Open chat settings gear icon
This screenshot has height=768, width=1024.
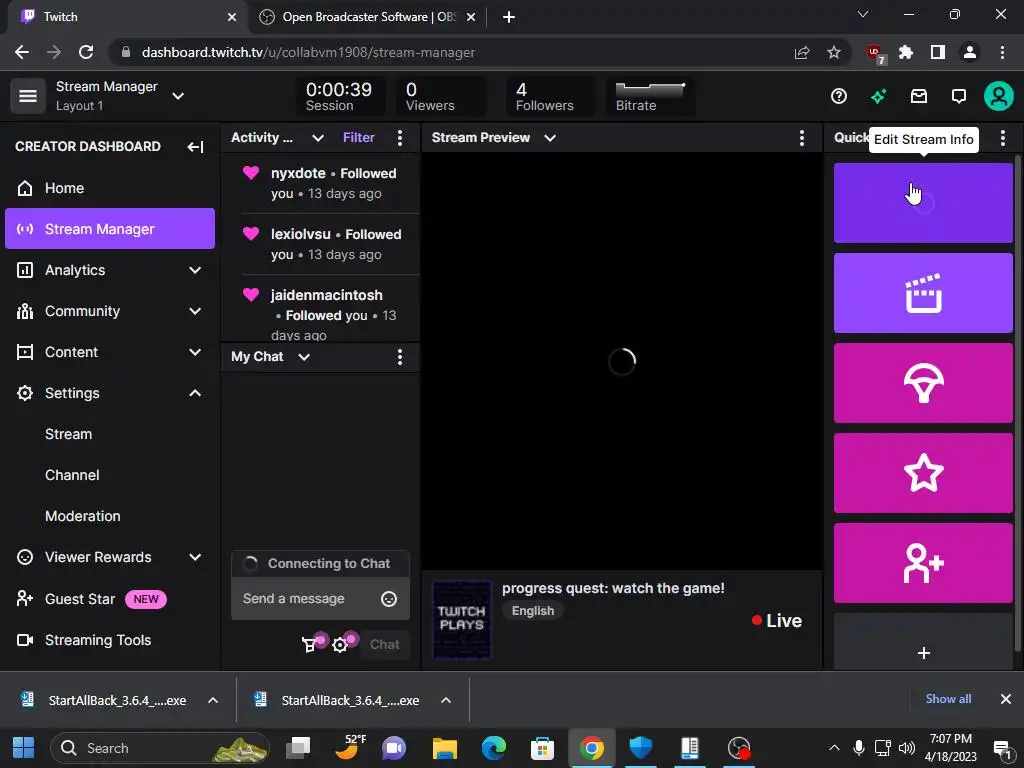click(340, 645)
